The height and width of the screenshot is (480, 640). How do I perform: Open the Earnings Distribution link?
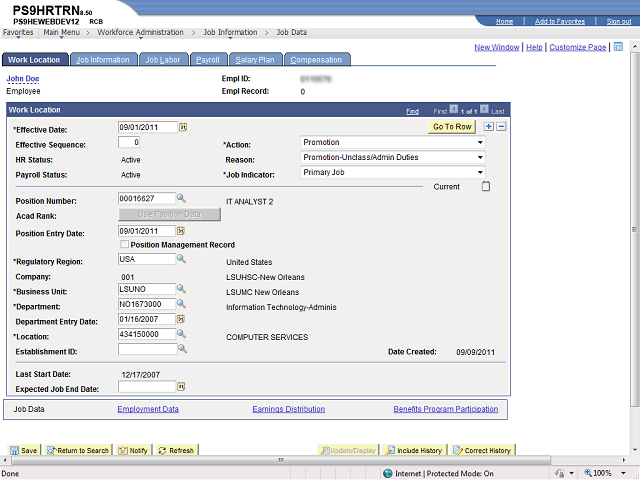tap(289, 409)
